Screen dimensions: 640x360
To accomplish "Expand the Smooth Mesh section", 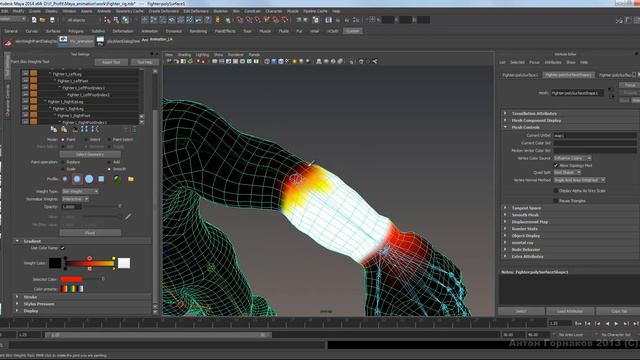I will point(505,215).
